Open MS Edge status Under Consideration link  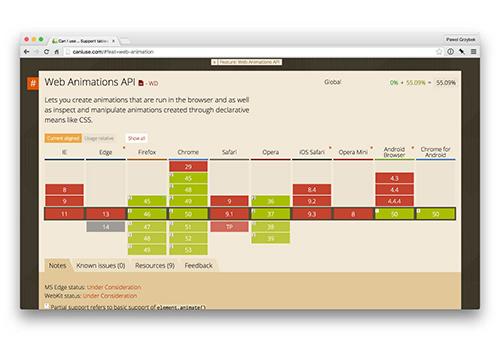[x=114, y=287]
